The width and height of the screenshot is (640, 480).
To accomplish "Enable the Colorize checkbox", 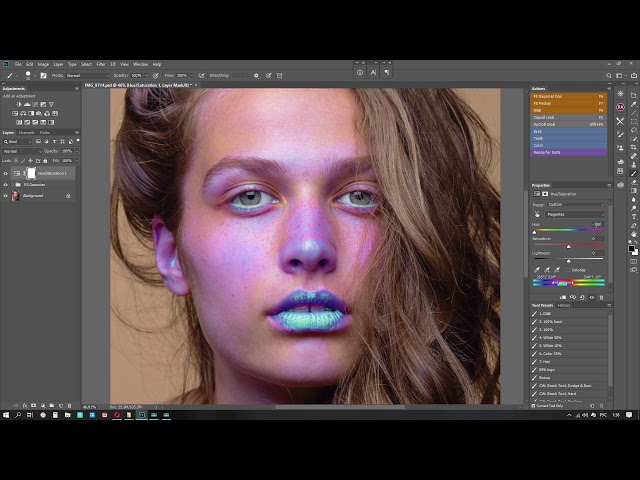I will 568,269.
